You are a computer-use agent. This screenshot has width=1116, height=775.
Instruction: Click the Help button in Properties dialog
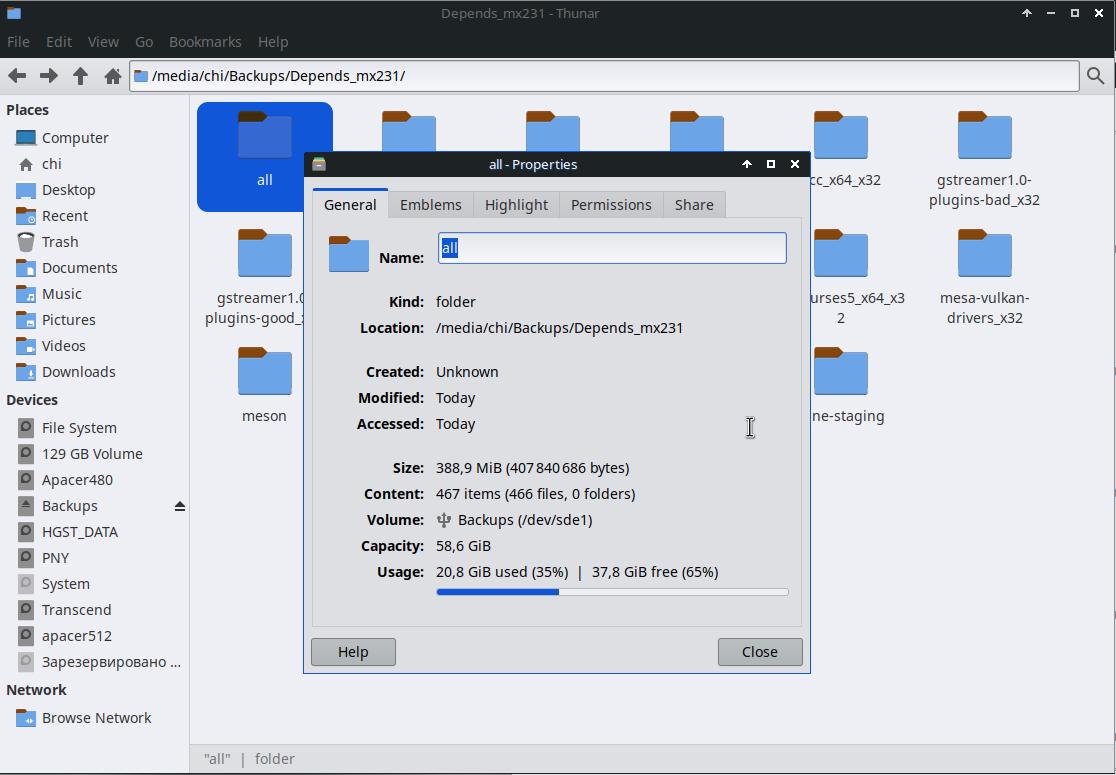pos(353,652)
